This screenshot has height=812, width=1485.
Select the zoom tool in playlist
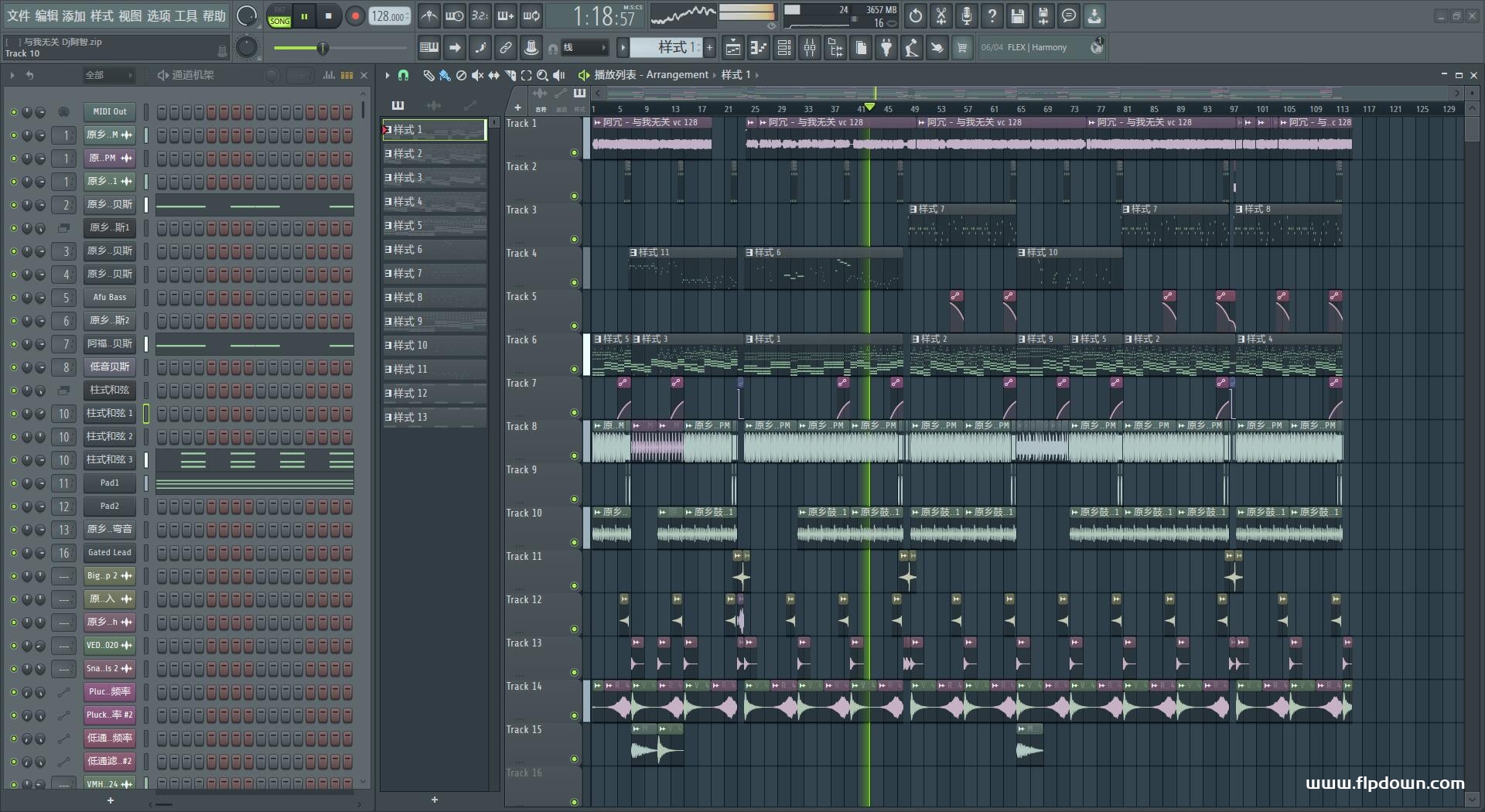tap(543, 75)
